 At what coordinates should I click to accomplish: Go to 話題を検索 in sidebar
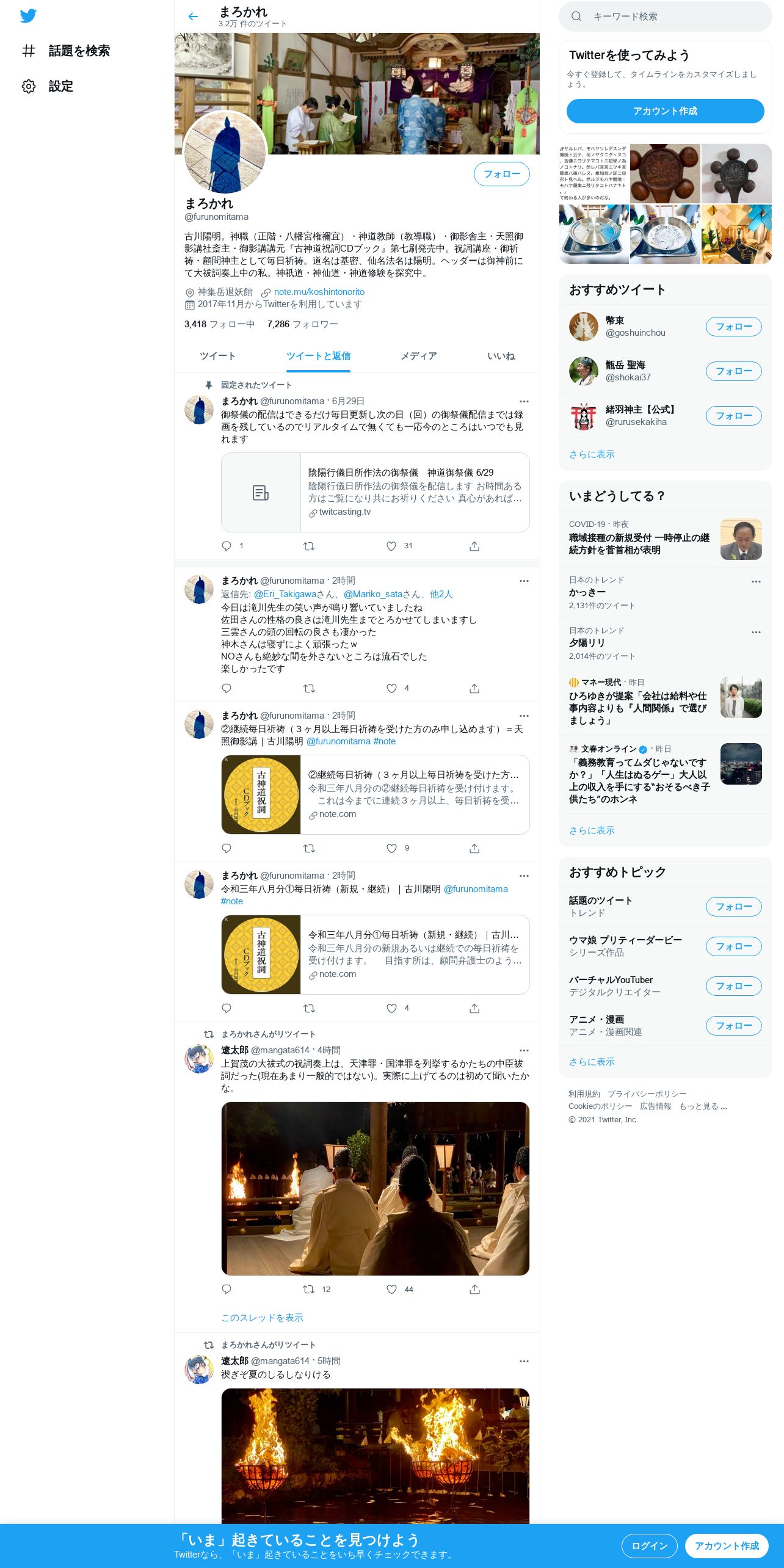click(79, 51)
